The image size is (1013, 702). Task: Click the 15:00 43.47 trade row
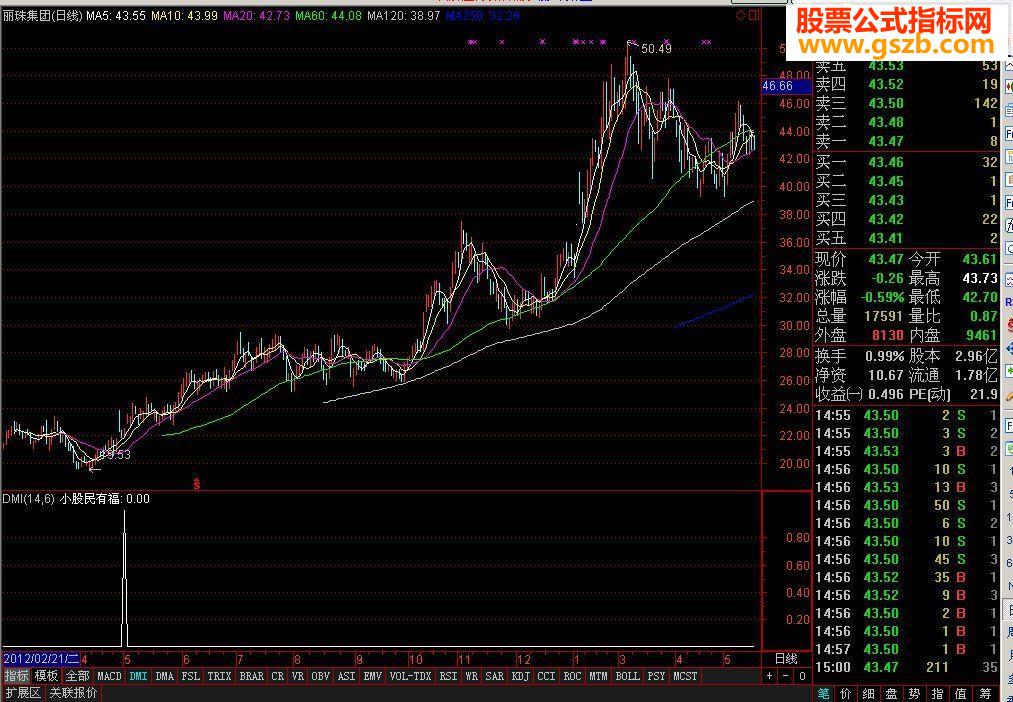[907, 667]
